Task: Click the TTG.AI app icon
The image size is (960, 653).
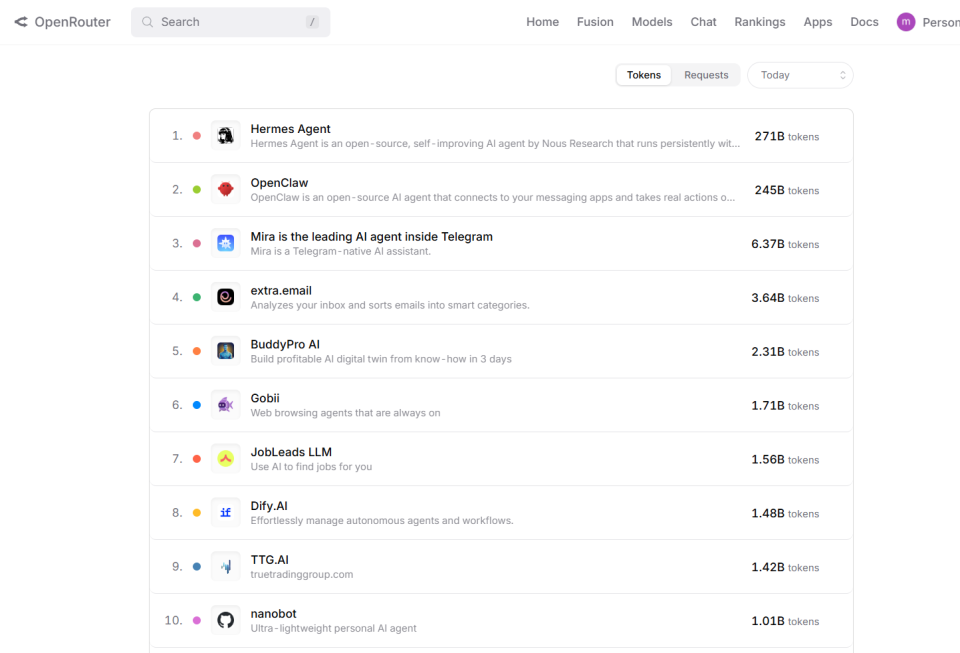Action: 226,566
